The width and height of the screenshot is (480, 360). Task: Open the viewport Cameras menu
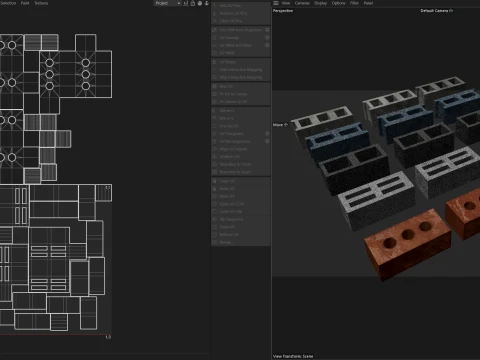coord(302,3)
